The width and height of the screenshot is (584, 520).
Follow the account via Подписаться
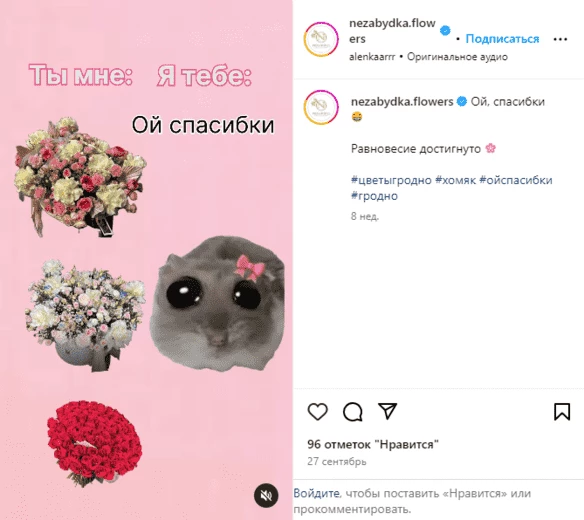point(502,39)
